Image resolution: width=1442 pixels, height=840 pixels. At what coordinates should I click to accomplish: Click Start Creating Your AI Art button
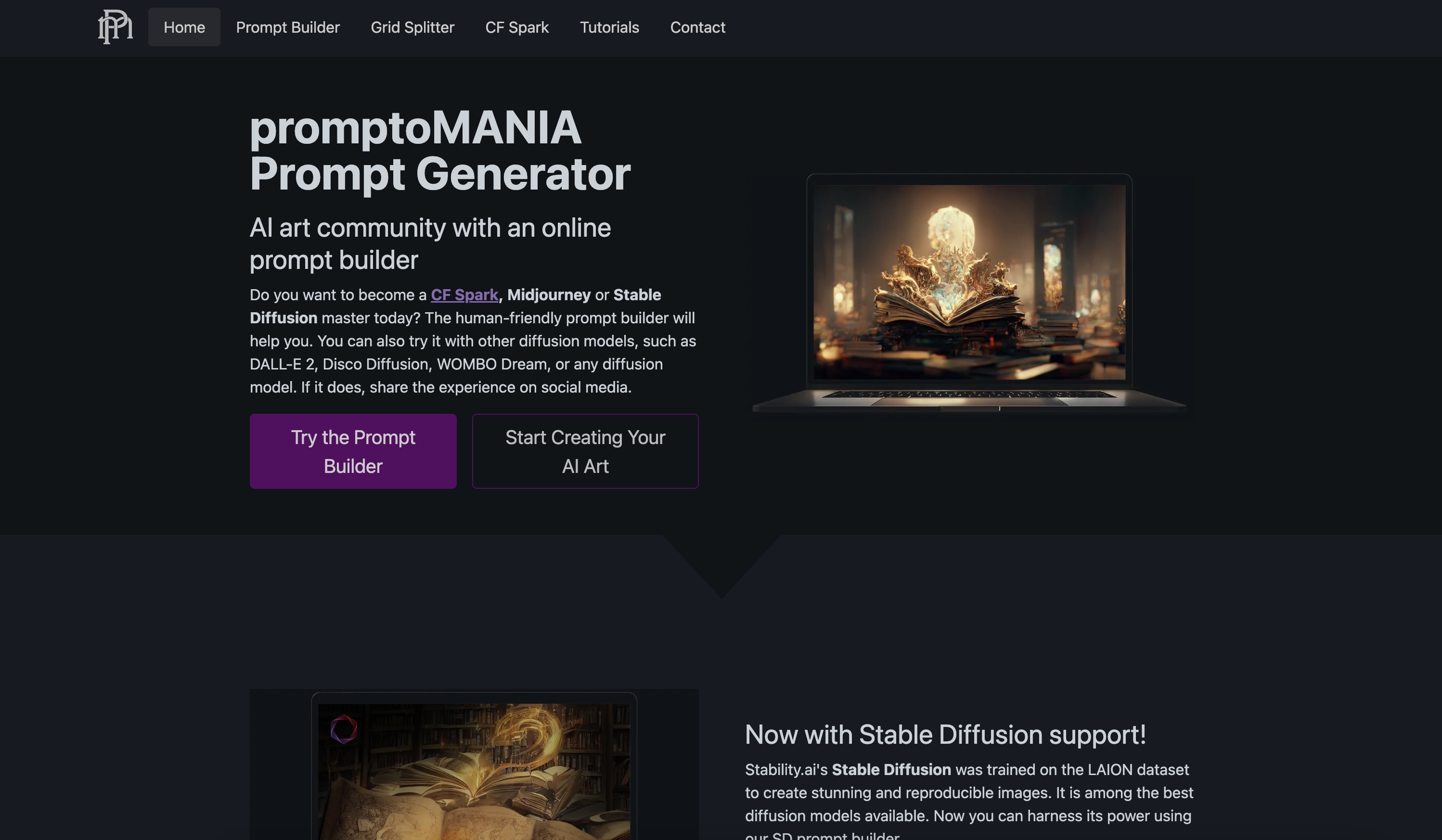click(585, 451)
